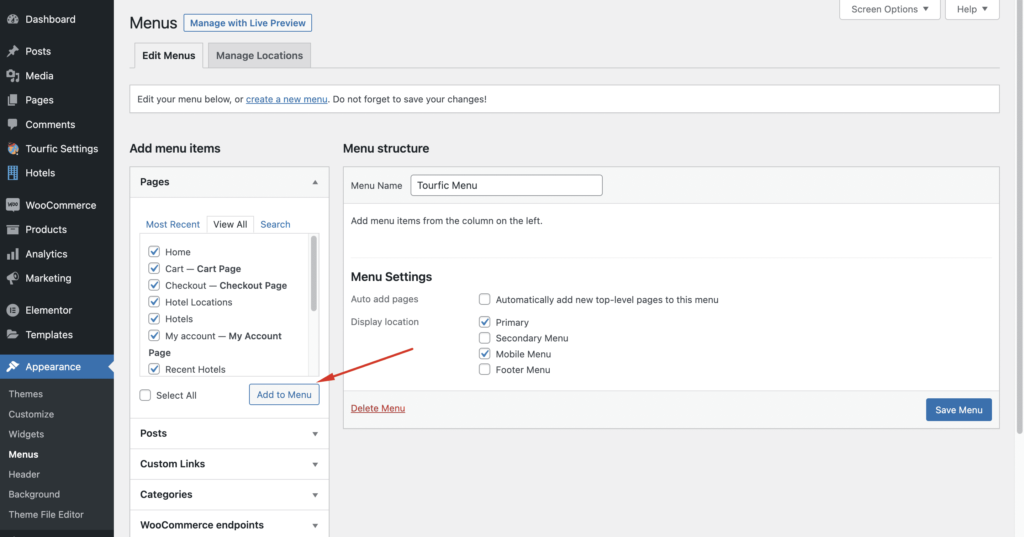Image resolution: width=1024 pixels, height=537 pixels.
Task: Check the Select All checkbox
Action: tap(145, 395)
